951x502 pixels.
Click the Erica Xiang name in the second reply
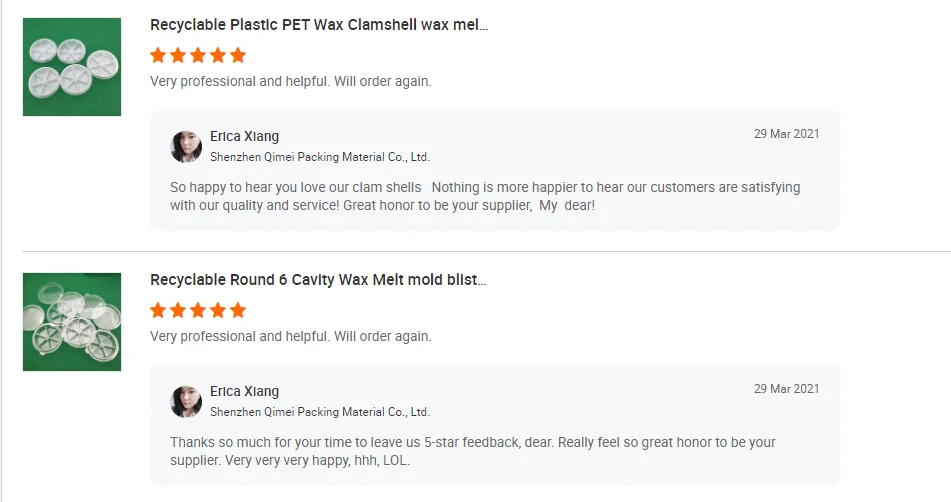click(x=244, y=392)
